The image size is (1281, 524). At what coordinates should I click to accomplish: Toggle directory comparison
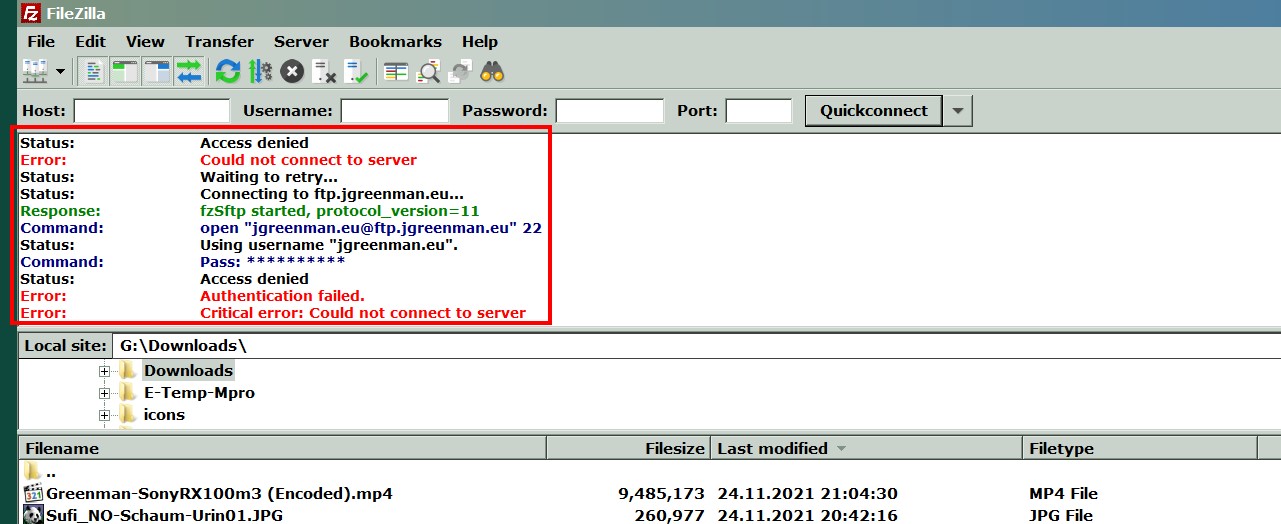click(x=428, y=71)
